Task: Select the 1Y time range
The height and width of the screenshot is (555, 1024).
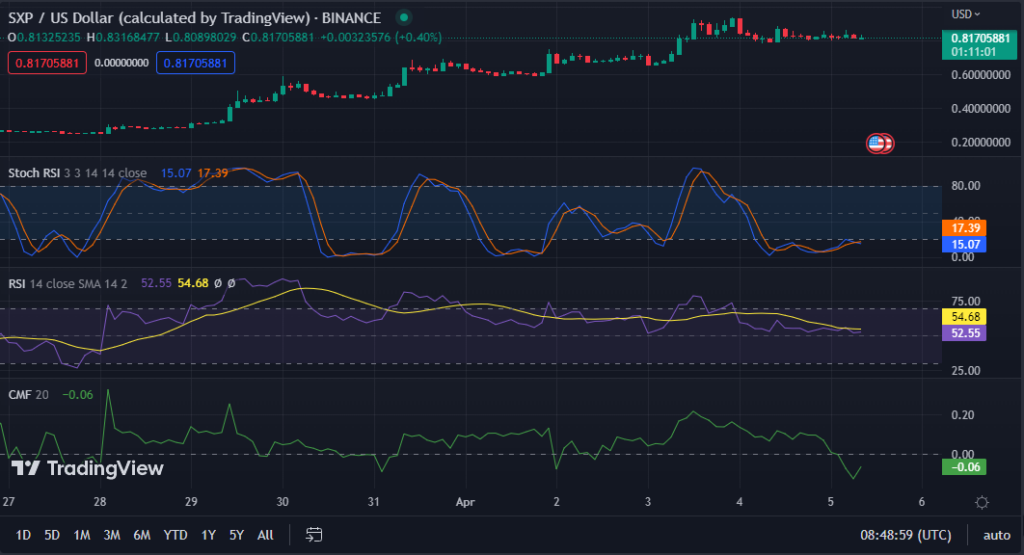Action: click(208, 535)
